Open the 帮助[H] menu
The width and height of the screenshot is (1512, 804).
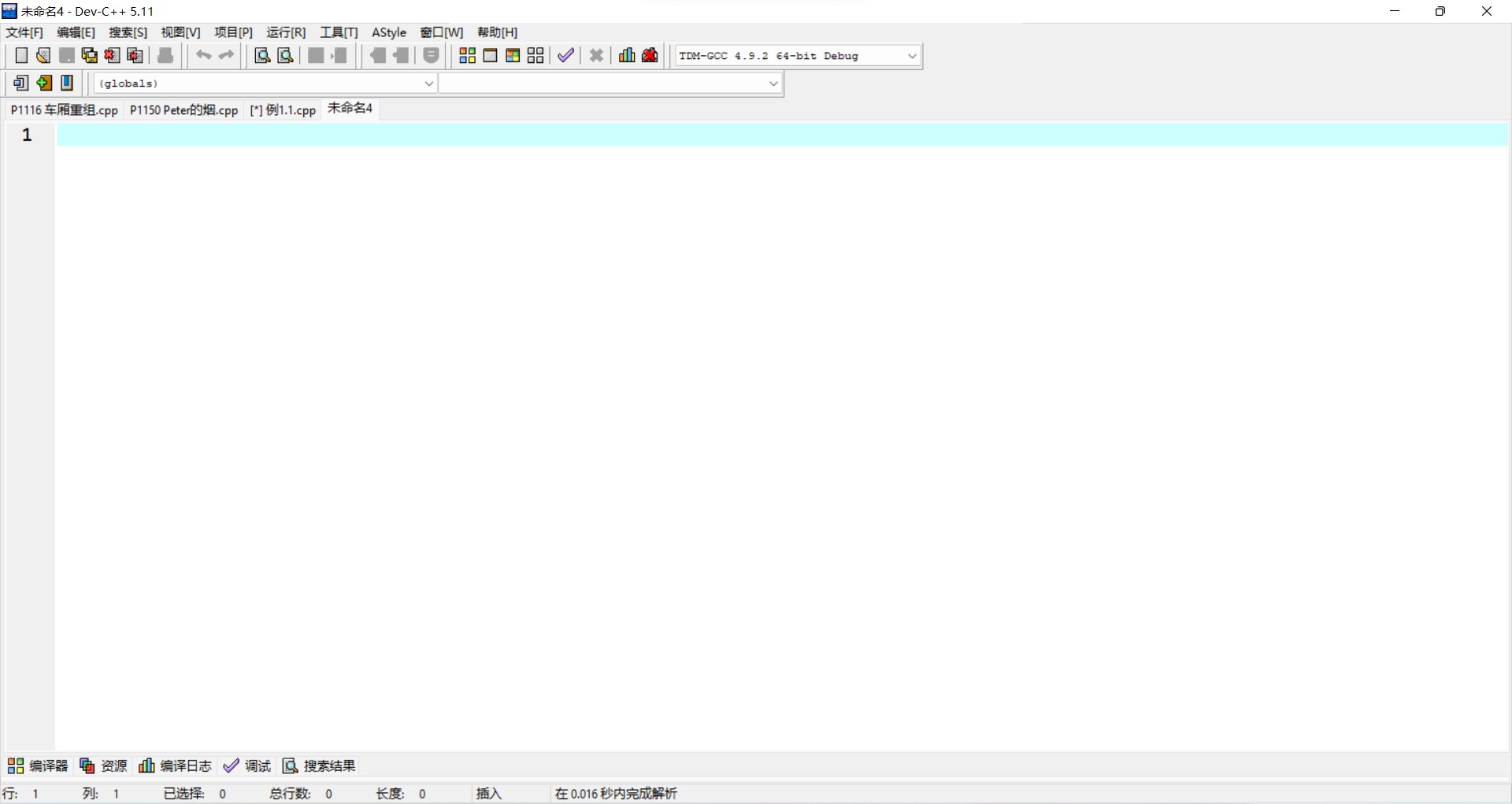pyautogui.click(x=497, y=32)
